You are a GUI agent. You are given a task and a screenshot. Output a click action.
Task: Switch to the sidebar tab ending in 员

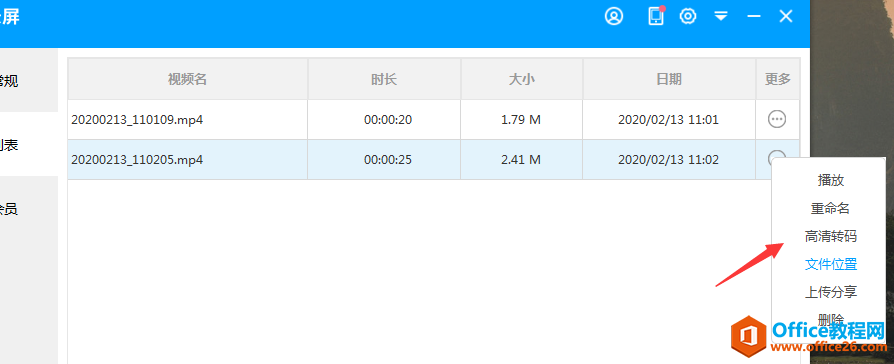pos(29,209)
